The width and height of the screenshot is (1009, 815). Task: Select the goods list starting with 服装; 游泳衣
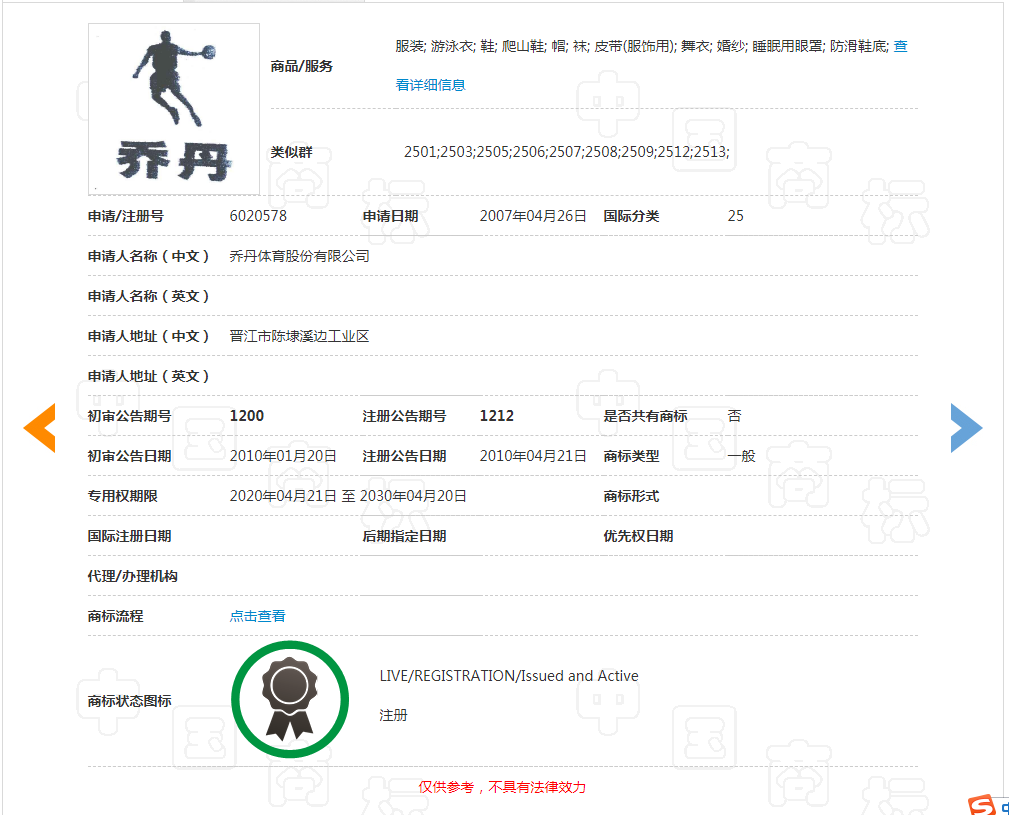pyautogui.click(x=642, y=46)
